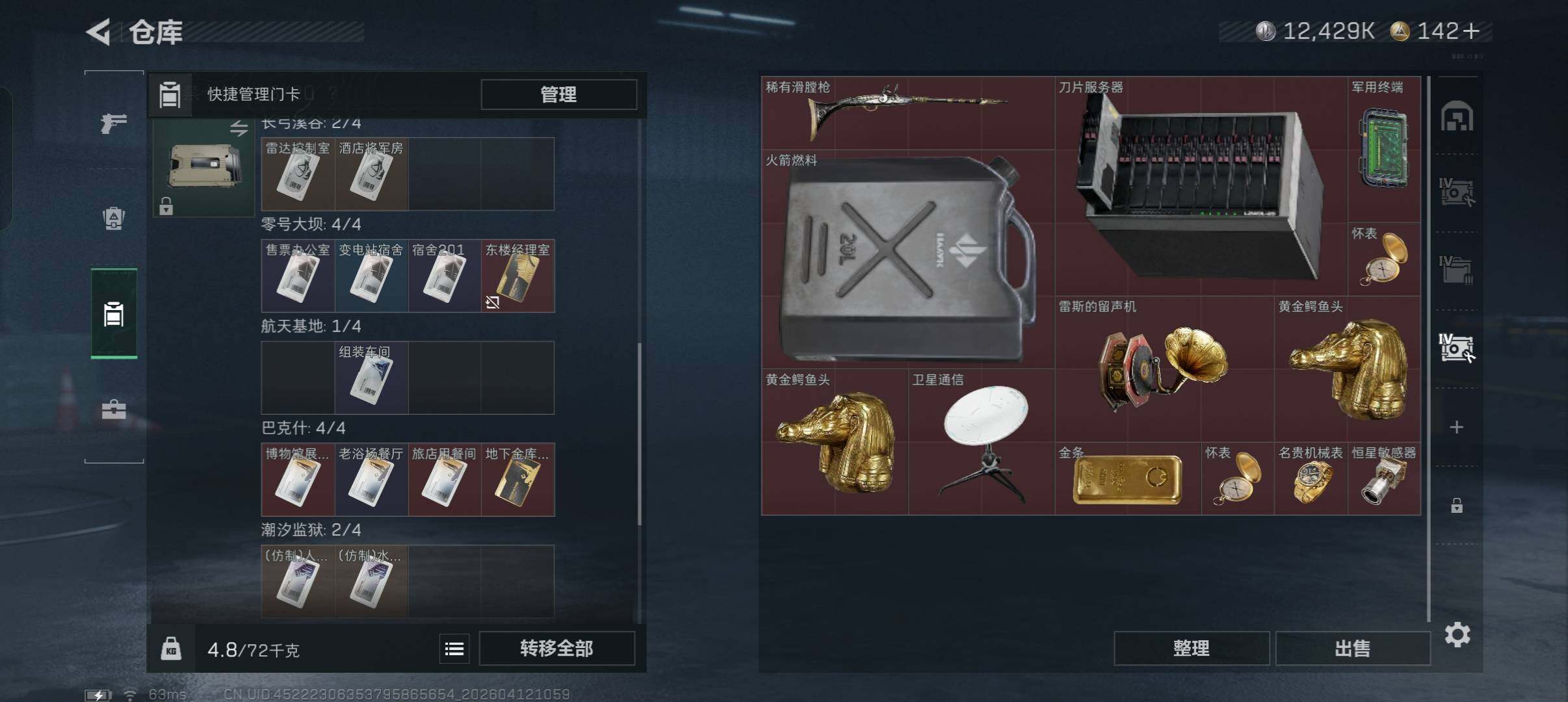Add currency with the plus beside 142

point(1470,31)
